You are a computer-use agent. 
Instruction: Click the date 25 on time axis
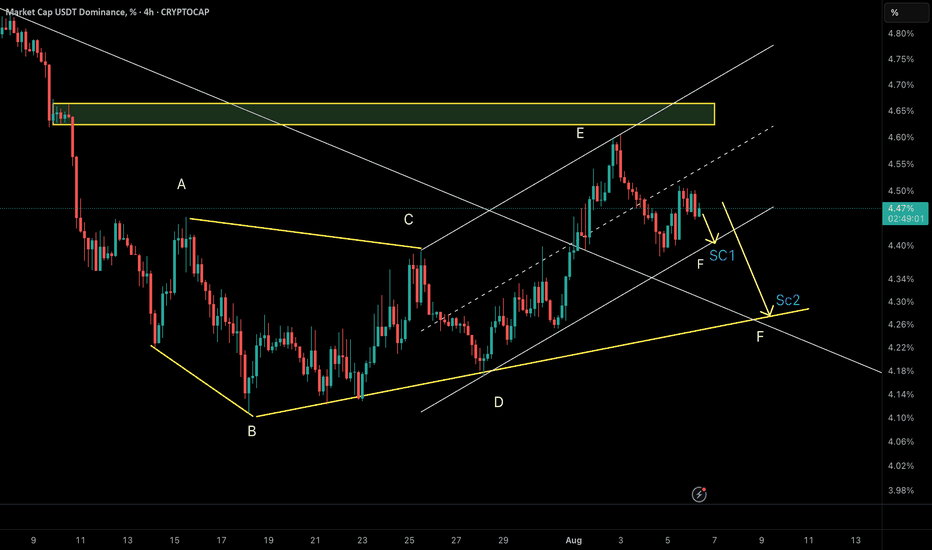(x=409, y=540)
